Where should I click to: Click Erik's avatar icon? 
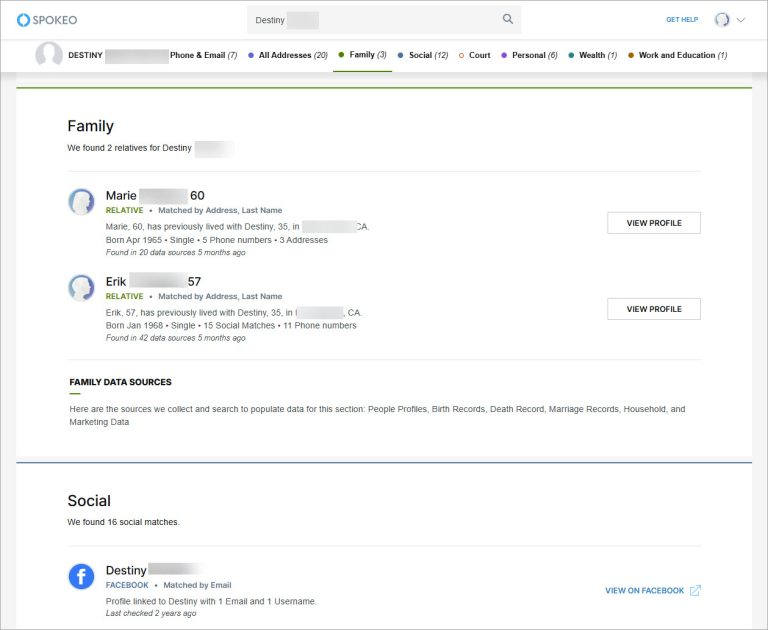tap(81, 288)
